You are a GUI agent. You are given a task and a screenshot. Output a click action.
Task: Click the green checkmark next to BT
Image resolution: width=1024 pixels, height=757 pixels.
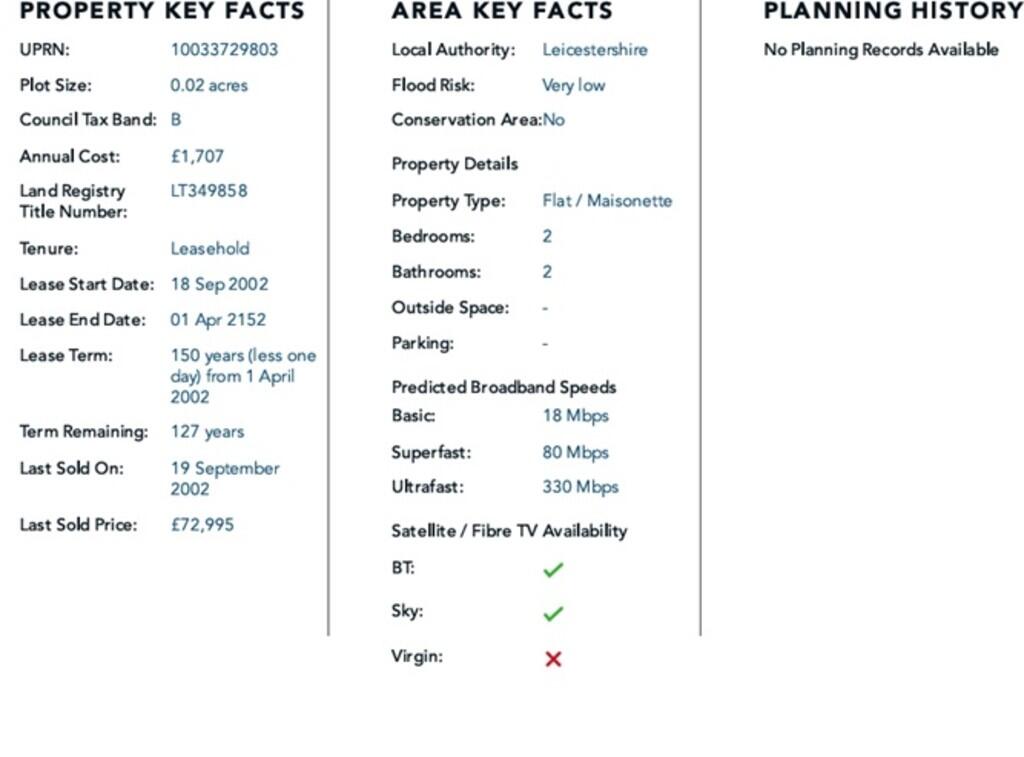point(553,570)
